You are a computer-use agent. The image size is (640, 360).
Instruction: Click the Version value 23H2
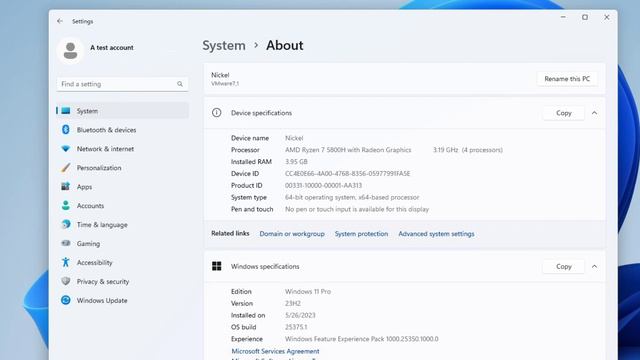coord(293,303)
